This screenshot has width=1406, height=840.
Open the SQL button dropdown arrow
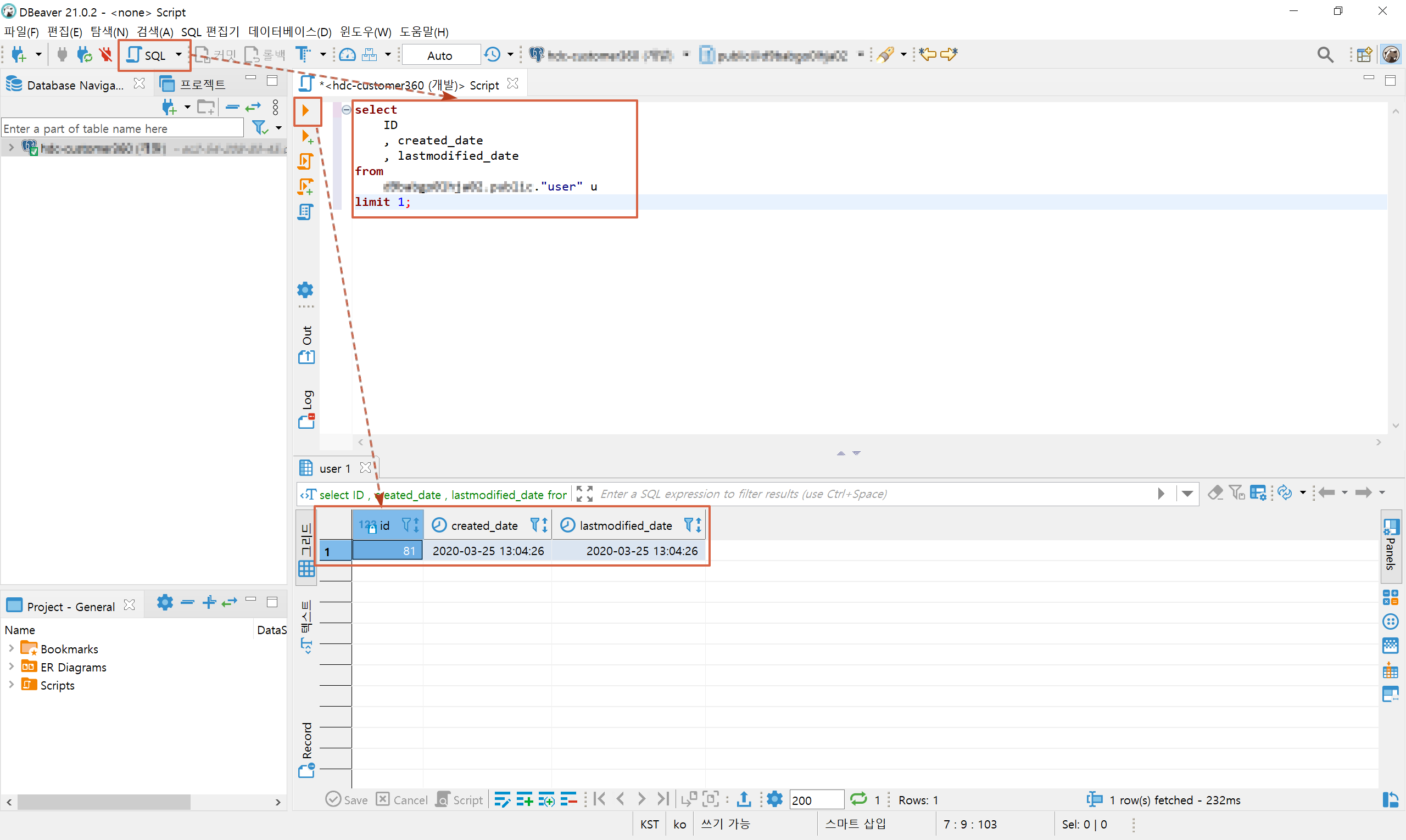point(179,55)
